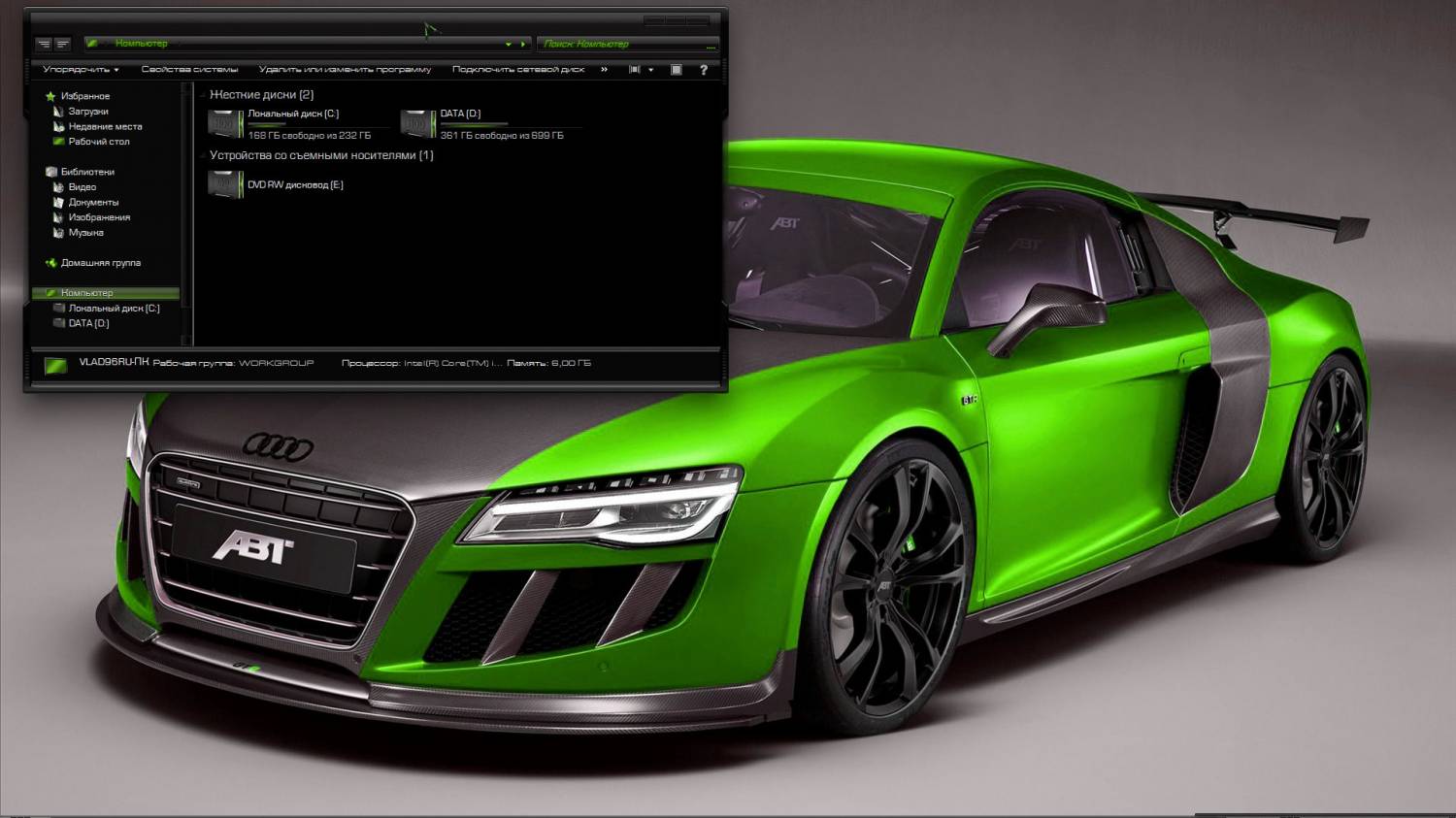Click the 'Процессор: Intel(R) Core(TM)' entry
This screenshot has height=818, width=1456.
pyautogui.click(x=421, y=363)
